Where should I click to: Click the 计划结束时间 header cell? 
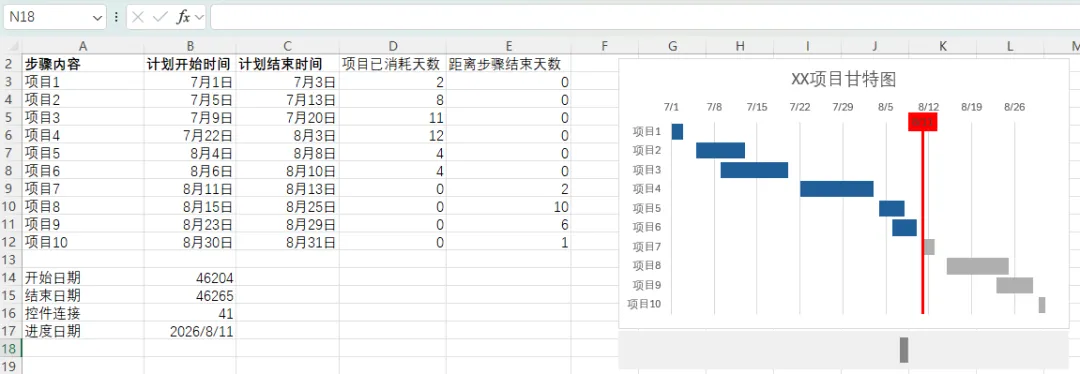coord(287,64)
